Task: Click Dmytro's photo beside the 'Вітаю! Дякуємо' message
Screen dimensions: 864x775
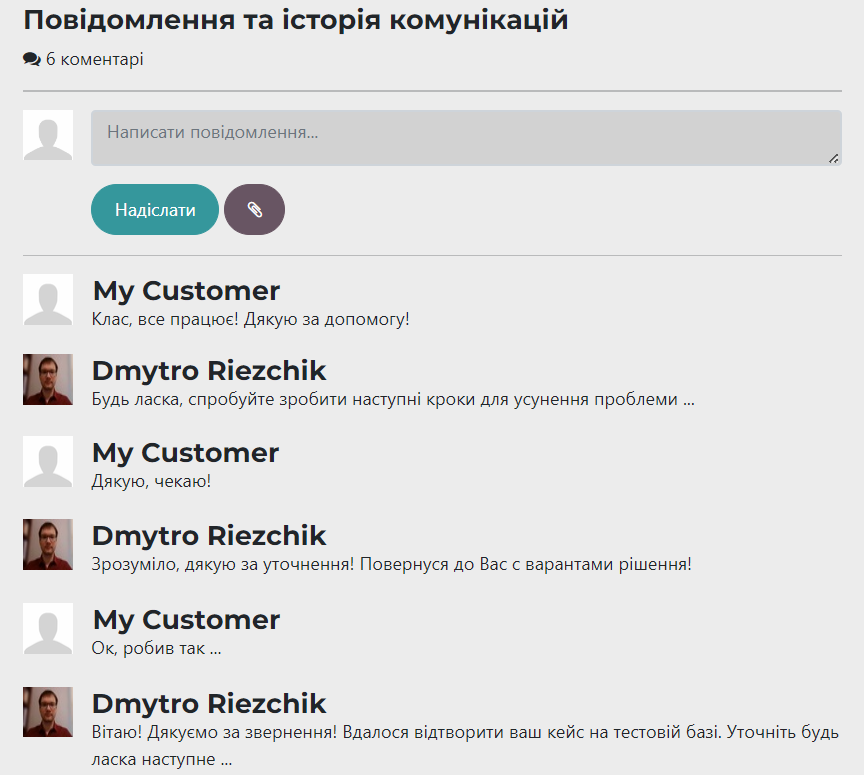Action: point(48,712)
